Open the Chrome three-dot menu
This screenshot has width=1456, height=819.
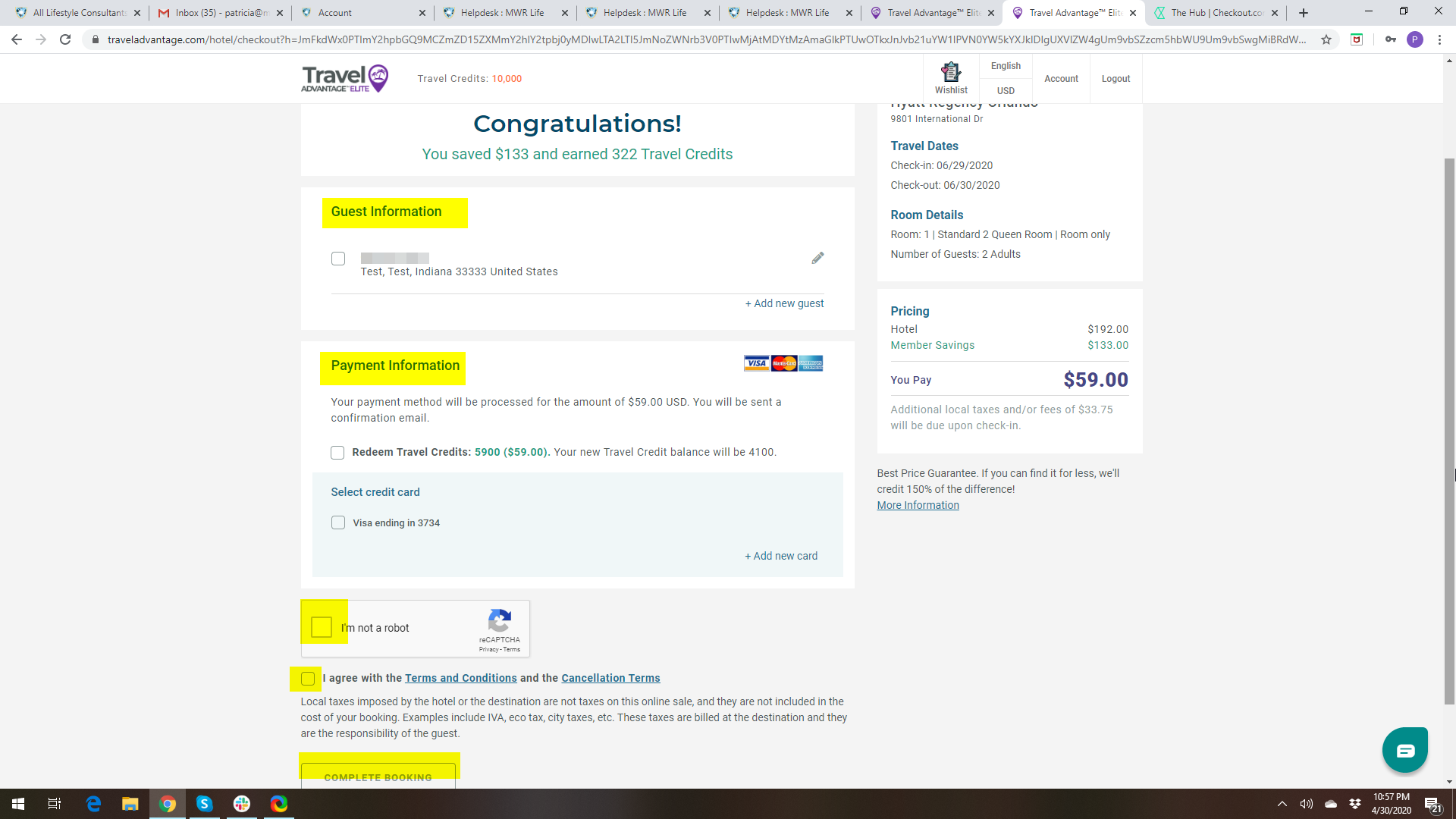pos(1439,39)
